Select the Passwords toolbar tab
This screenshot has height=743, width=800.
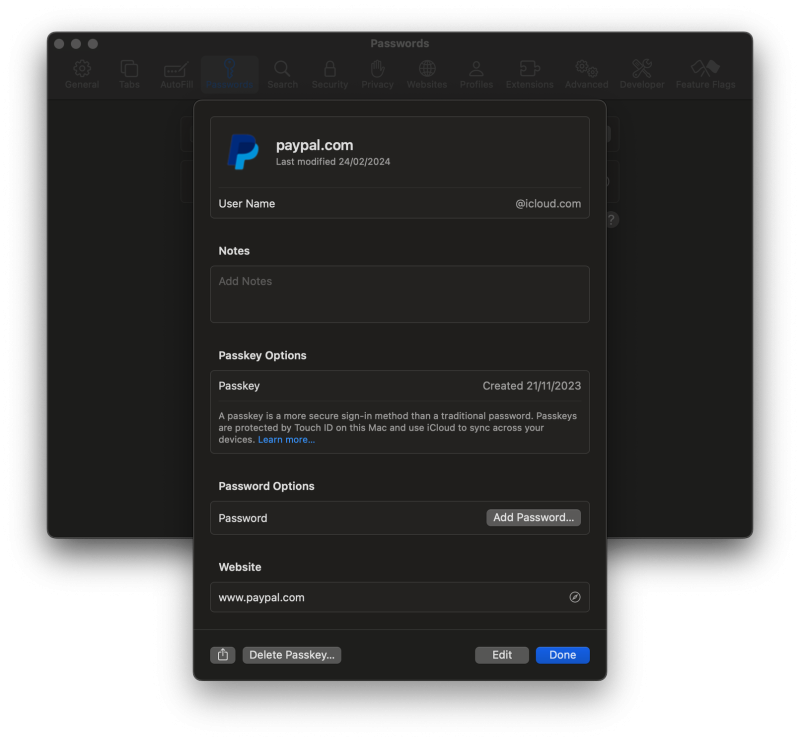(x=230, y=75)
